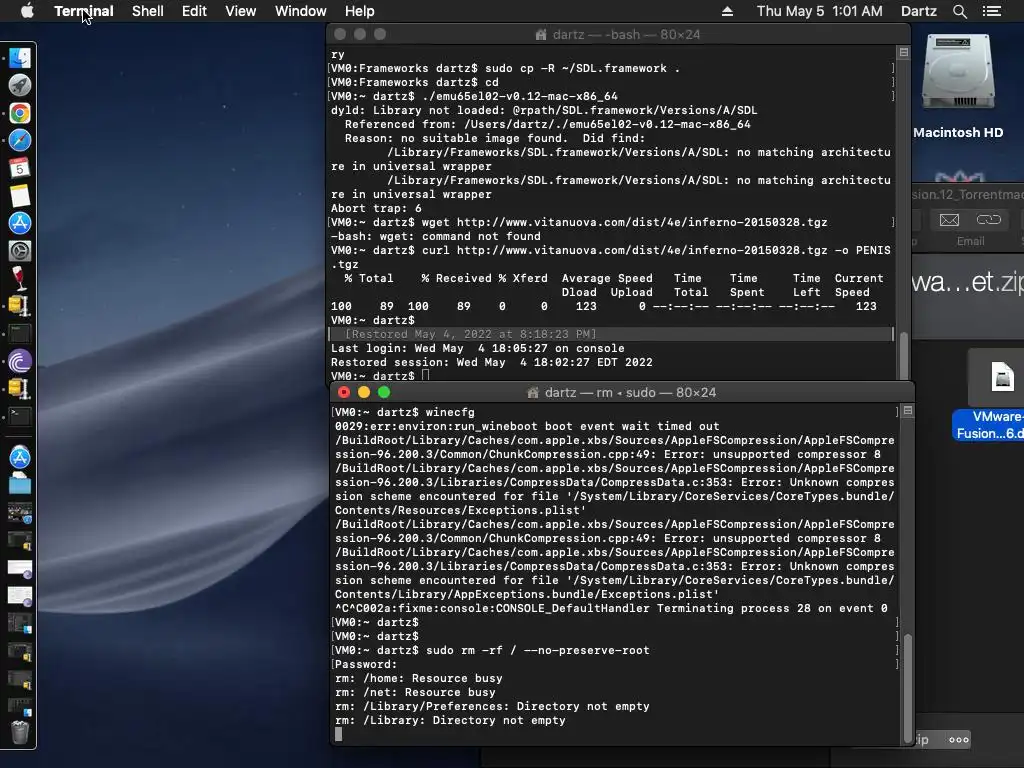The width and height of the screenshot is (1024, 768).
Task: Open the Apple menu
Action: pyautogui.click(x=27, y=11)
